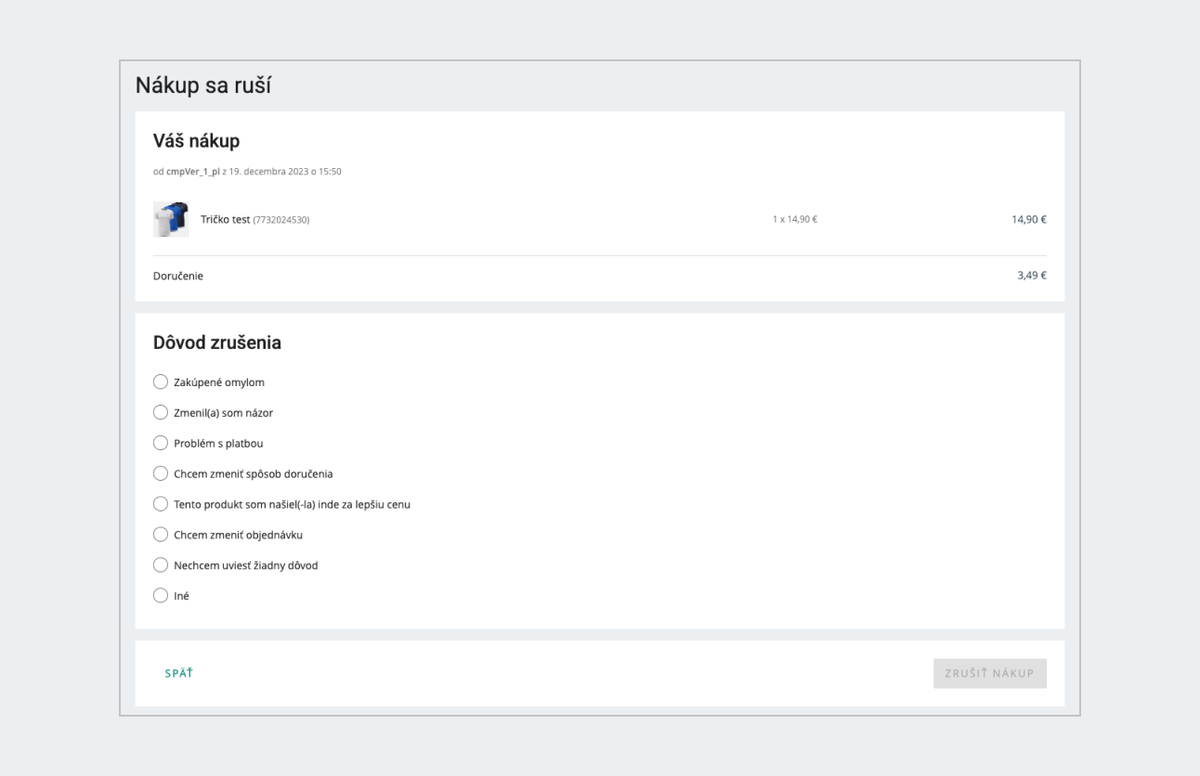Select 'Nechcem uviesť žiadny dôvod'
This screenshot has height=776, width=1200.
pos(160,565)
